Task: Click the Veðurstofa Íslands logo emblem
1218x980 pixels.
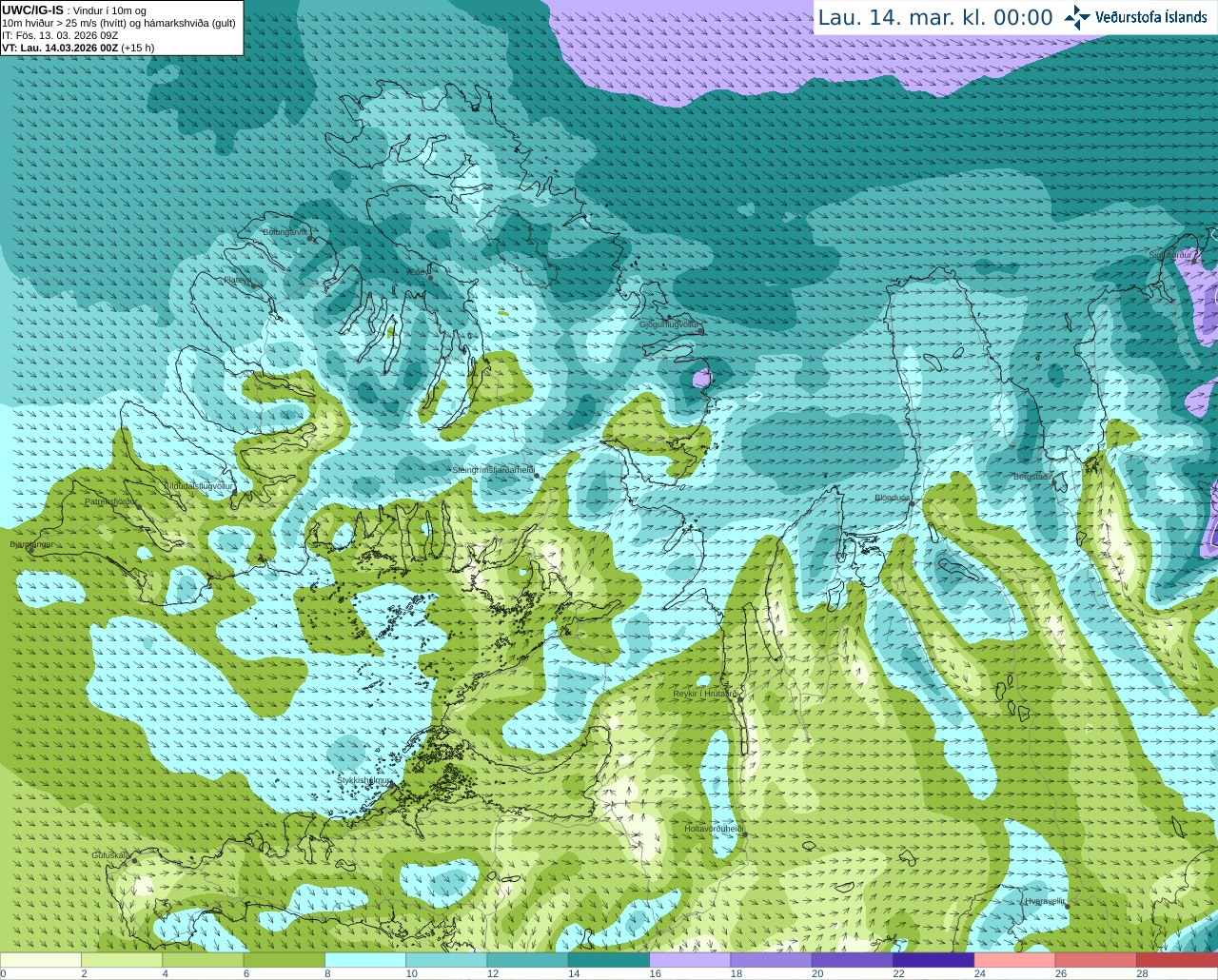Action: point(1077,17)
